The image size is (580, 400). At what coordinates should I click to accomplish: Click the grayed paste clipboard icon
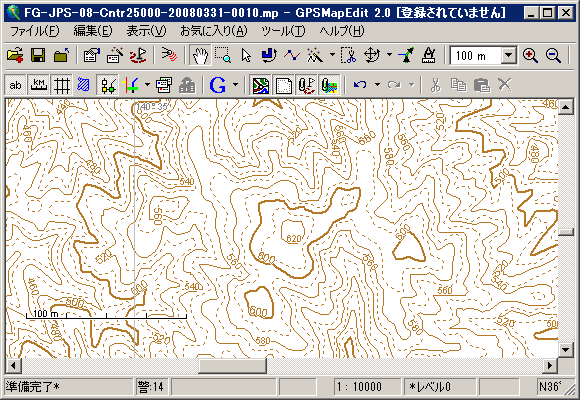point(482,85)
